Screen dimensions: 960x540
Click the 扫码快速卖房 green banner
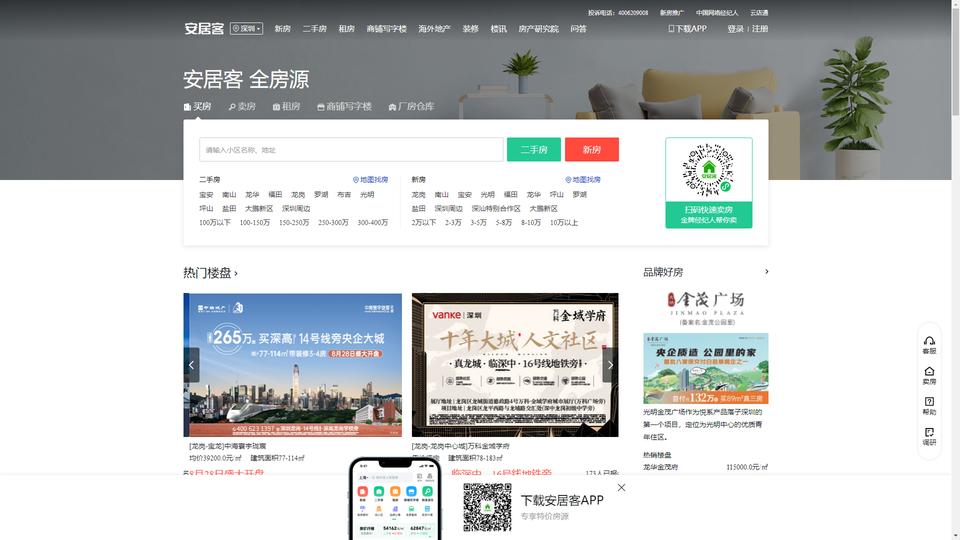[x=709, y=214]
